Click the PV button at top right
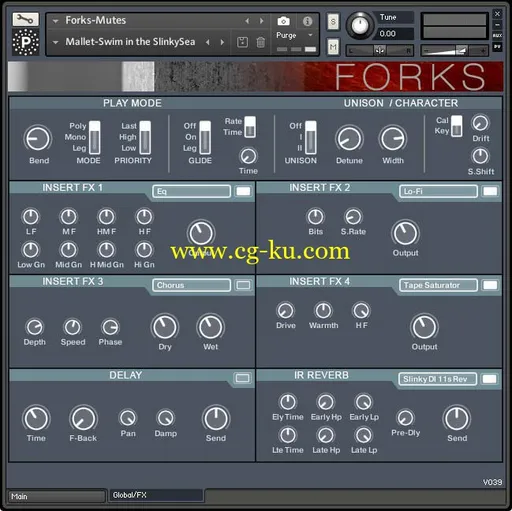 (x=497, y=46)
